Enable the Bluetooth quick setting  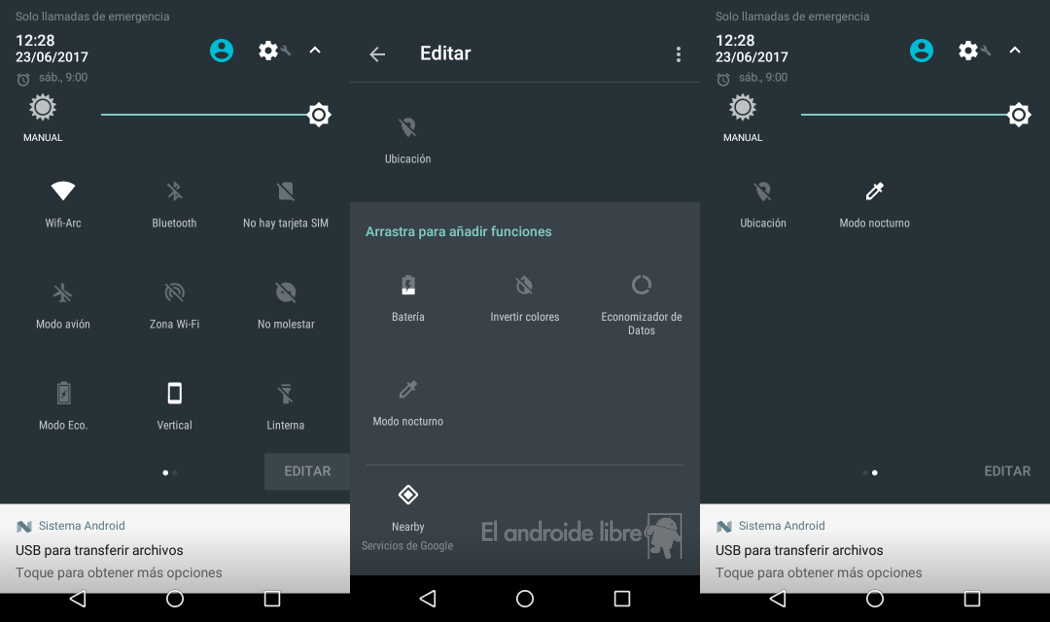click(x=174, y=191)
